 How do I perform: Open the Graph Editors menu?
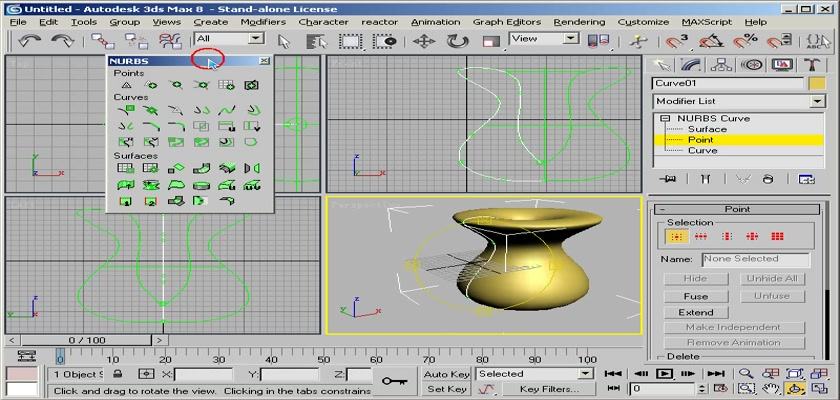tap(506, 22)
